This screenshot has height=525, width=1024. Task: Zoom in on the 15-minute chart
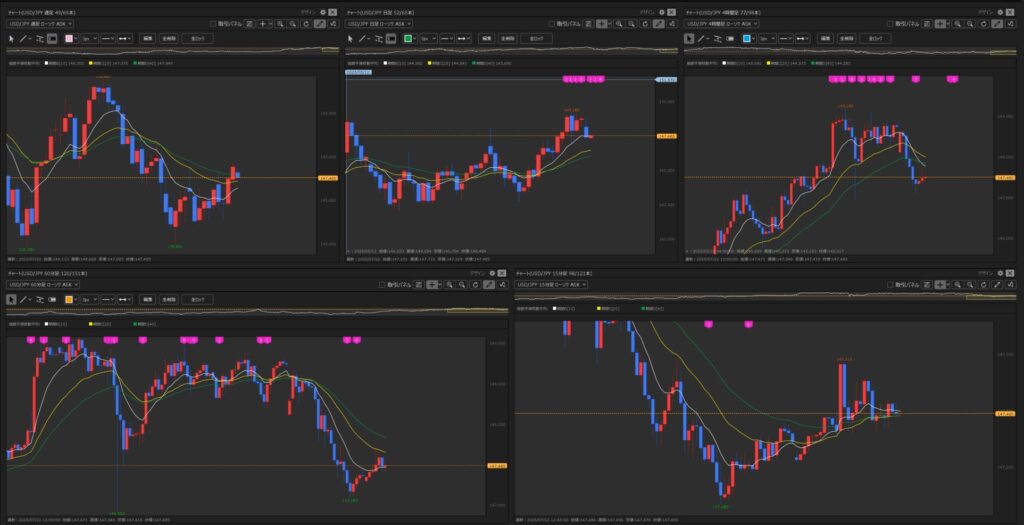958,285
